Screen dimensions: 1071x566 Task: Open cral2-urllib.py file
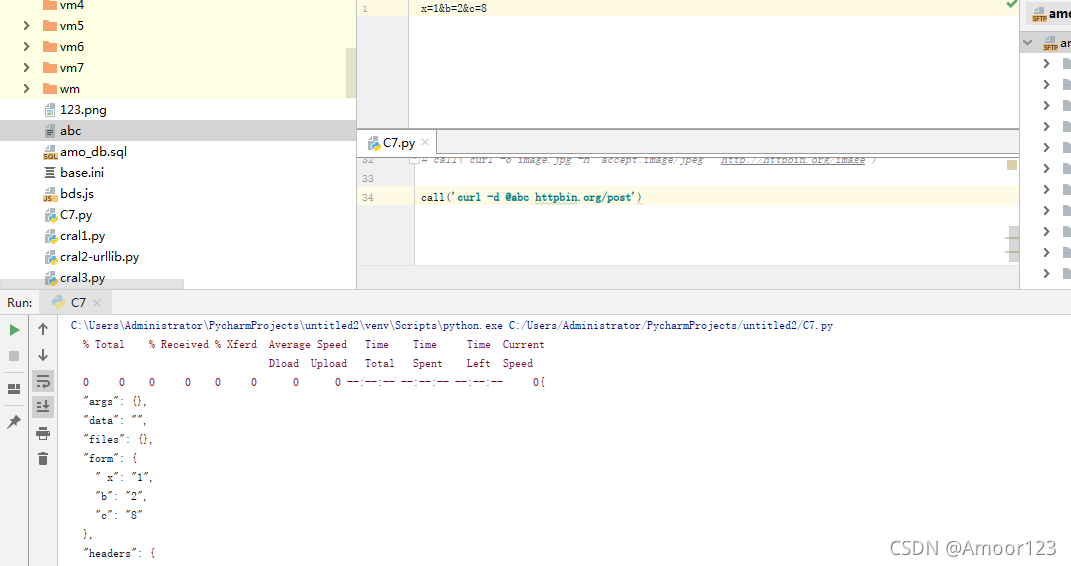pyautogui.click(x=100, y=257)
